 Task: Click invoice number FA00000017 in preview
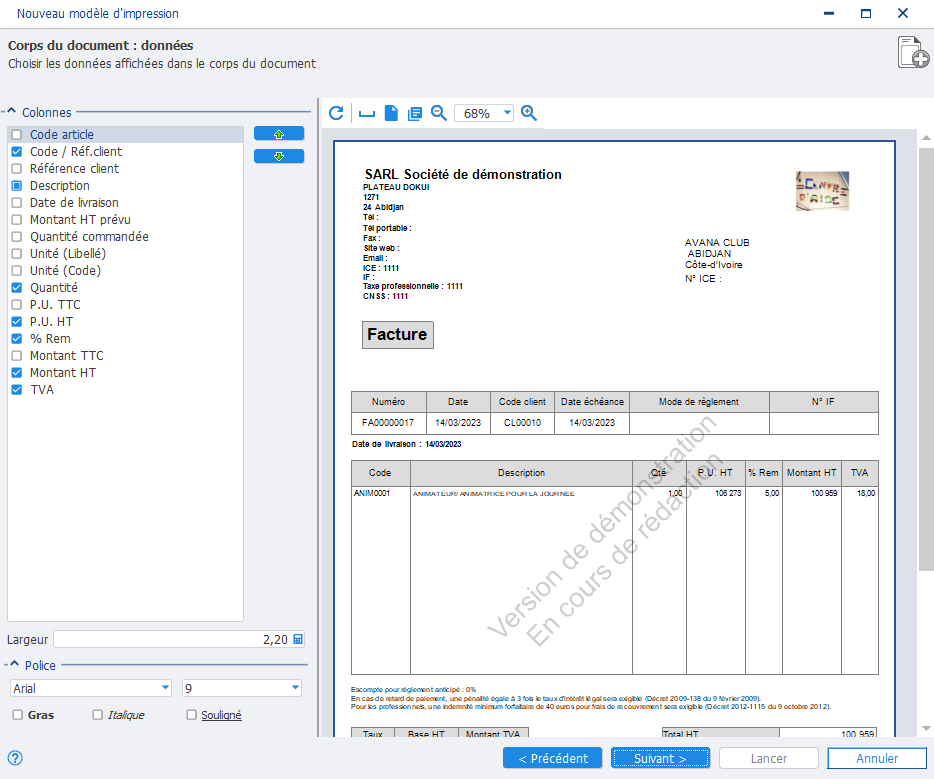[x=388, y=423]
